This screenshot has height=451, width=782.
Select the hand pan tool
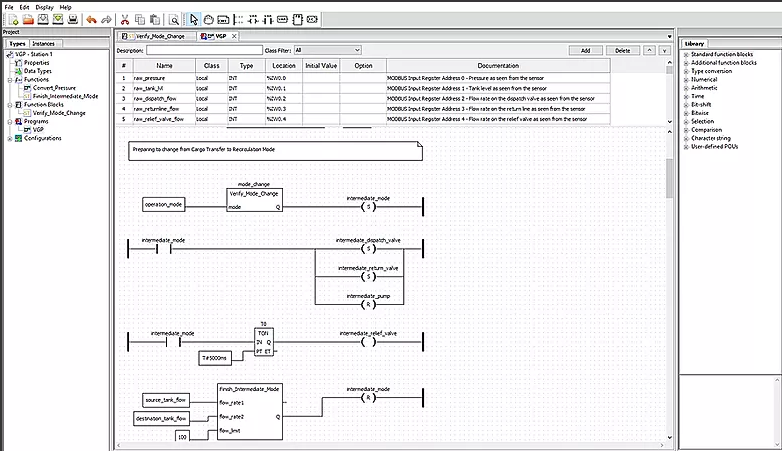[x=207, y=19]
